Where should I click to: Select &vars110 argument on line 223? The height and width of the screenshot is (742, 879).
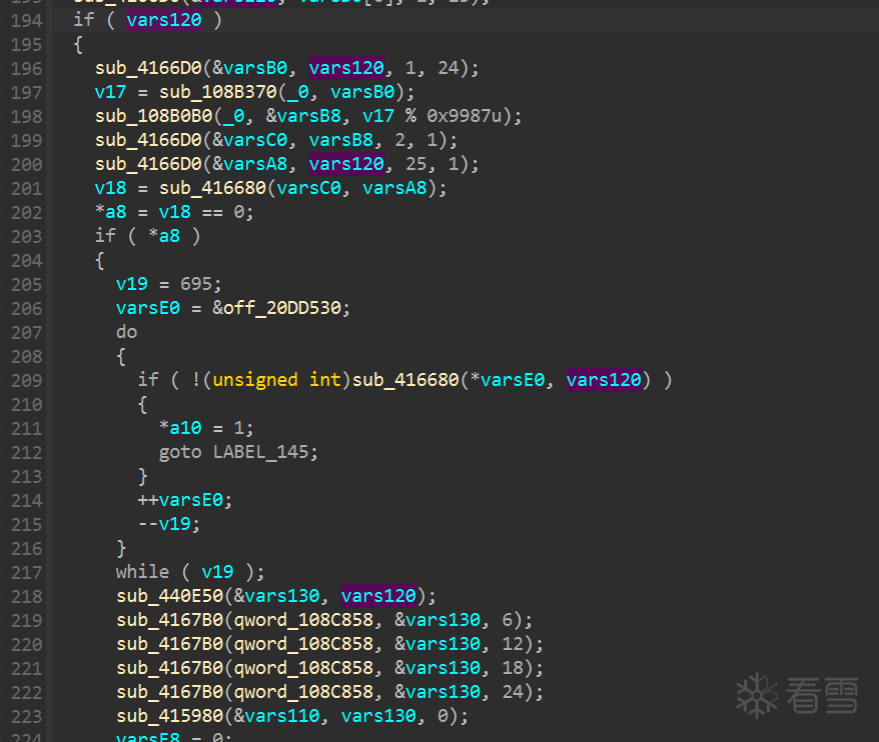click(276, 716)
